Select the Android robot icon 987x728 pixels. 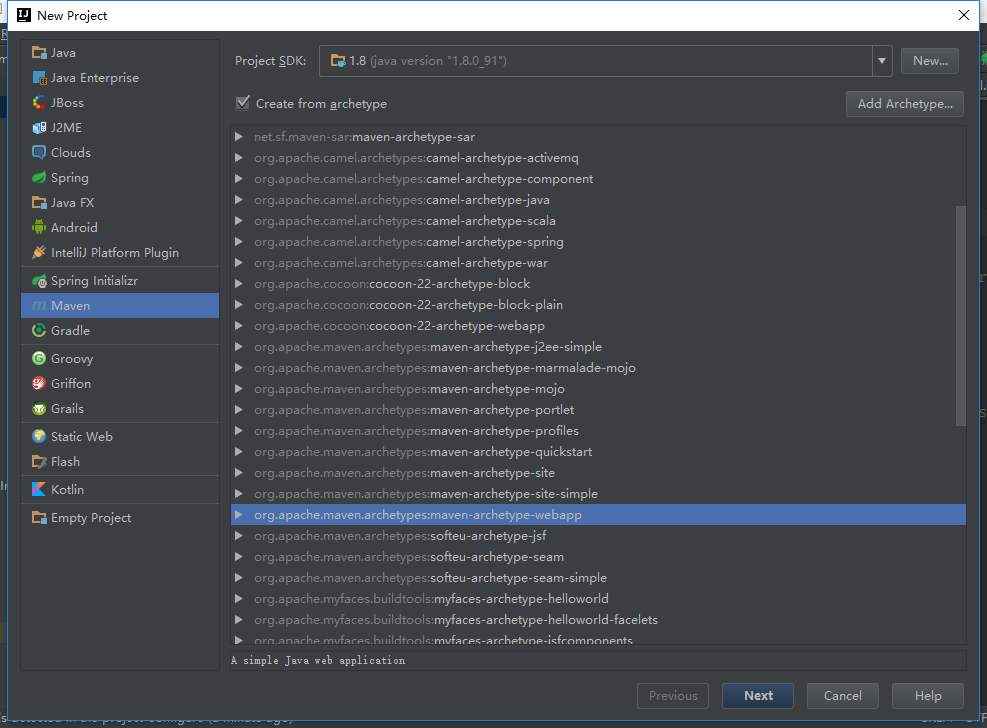click(39, 228)
